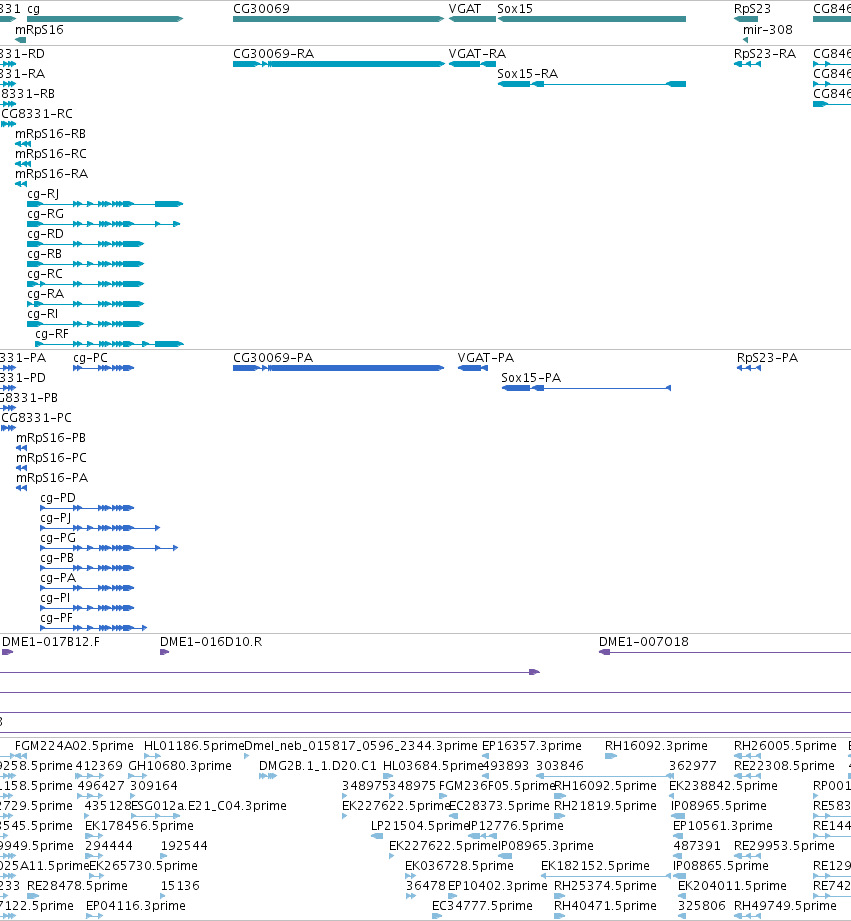Select the VGAT-PA protein label

click(x=486, y=357)
